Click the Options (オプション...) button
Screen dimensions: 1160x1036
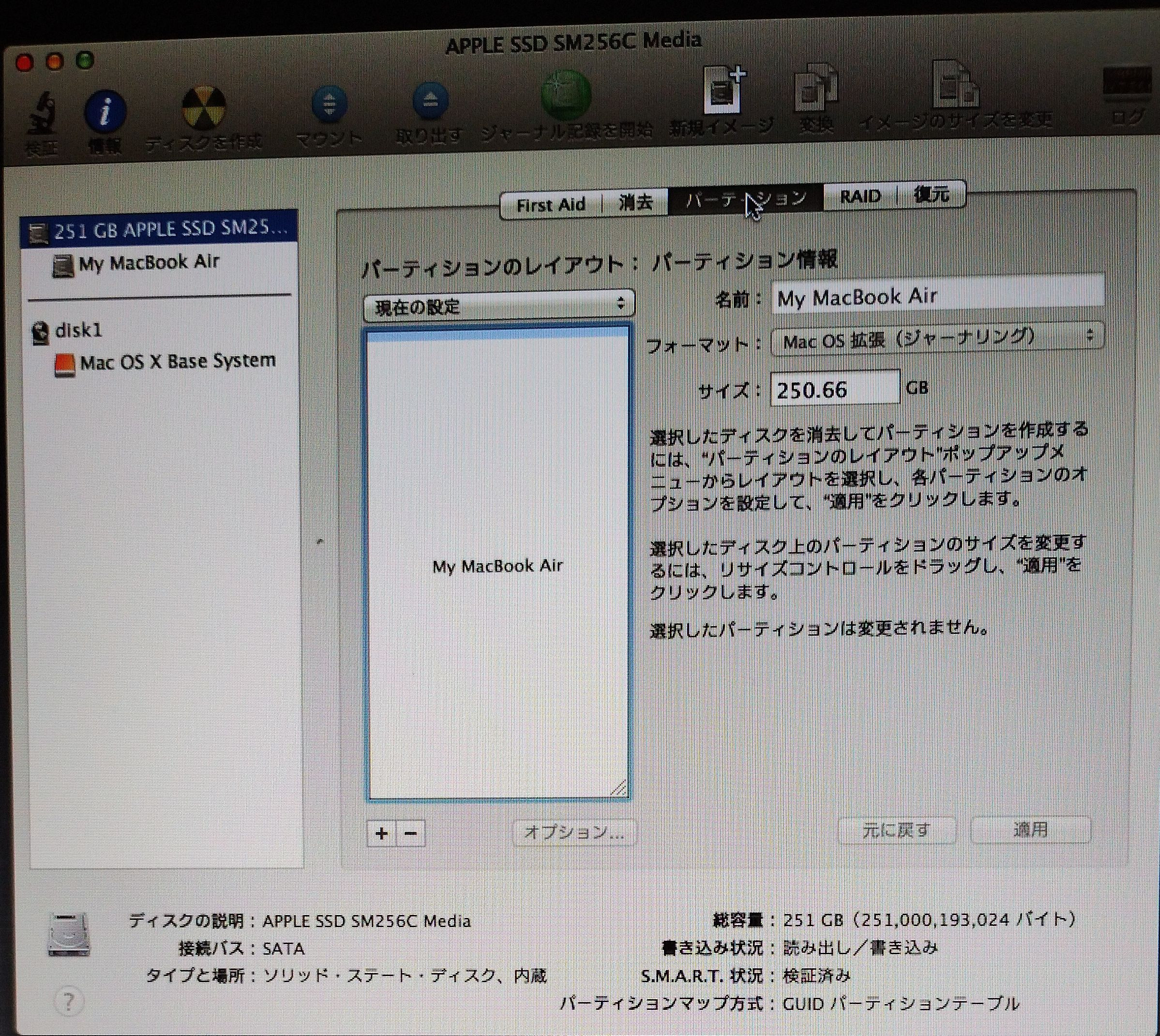[574, 832]
